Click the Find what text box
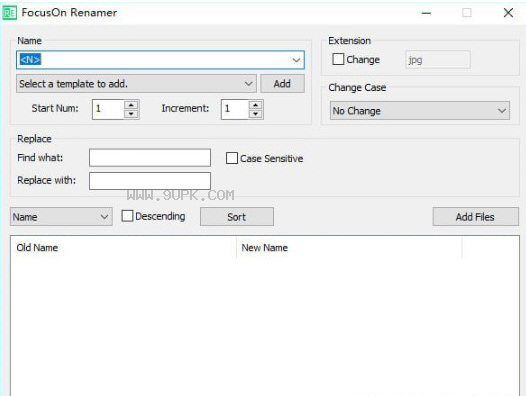Viewport: 526px width, 396px height. point(150,158)
